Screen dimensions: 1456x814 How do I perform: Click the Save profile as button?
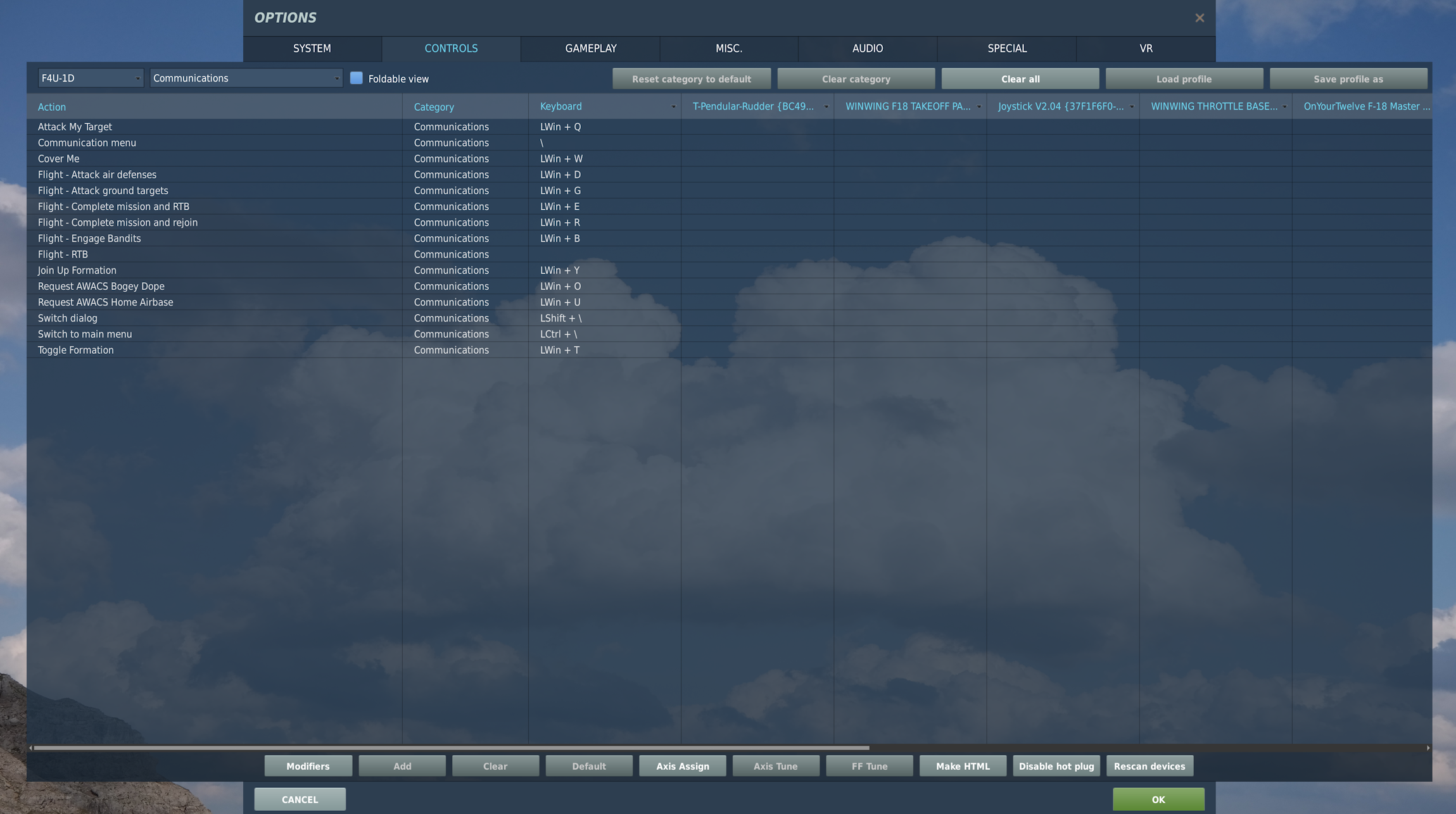point(1348,79)
